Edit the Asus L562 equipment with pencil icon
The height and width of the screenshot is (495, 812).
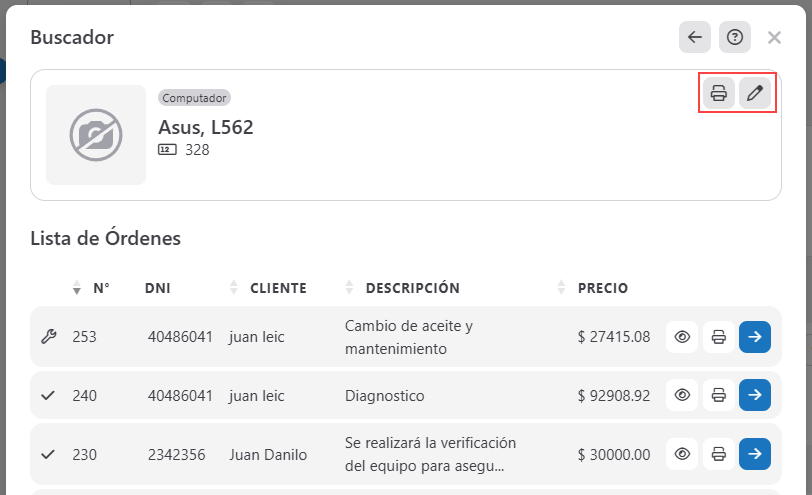756,94
